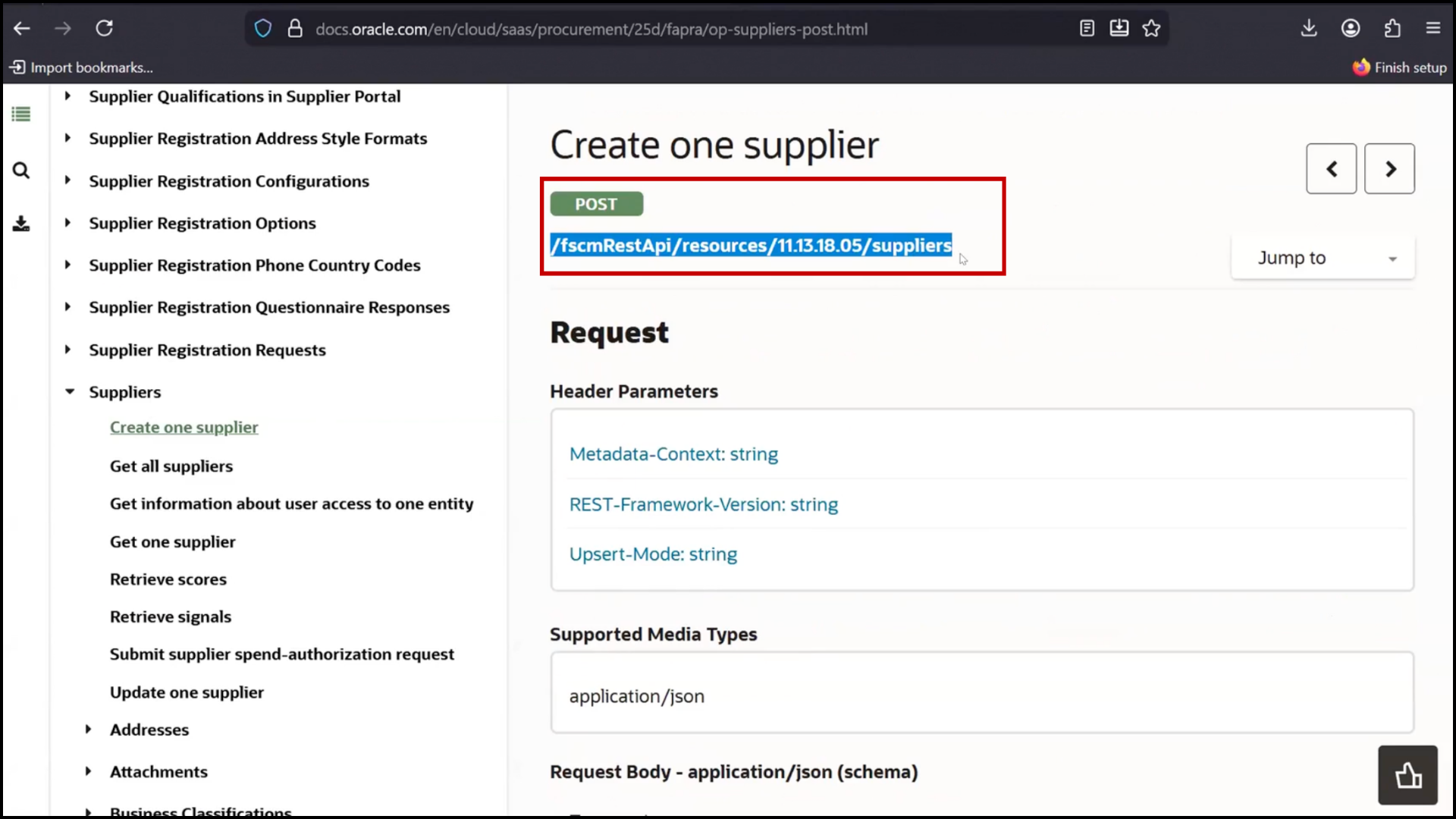Open Retrieve signals page
The width and height of the screenshot is (1456, 819).
[171, 617]
